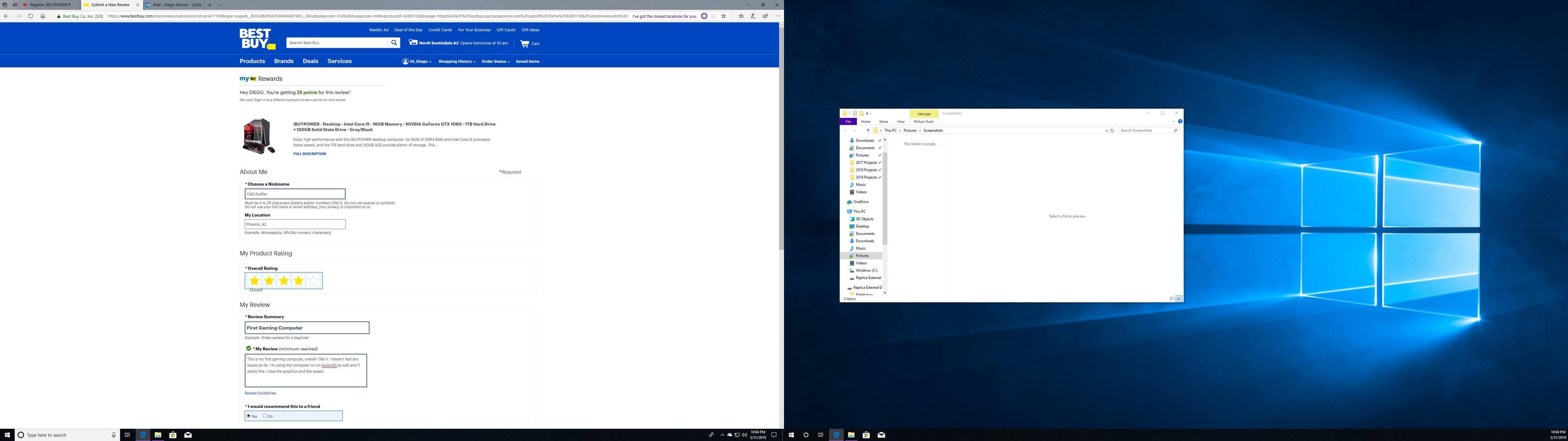
Task: Select Yes for recommend to a friend
Action: pyautogui.click(x=248, y=416)
